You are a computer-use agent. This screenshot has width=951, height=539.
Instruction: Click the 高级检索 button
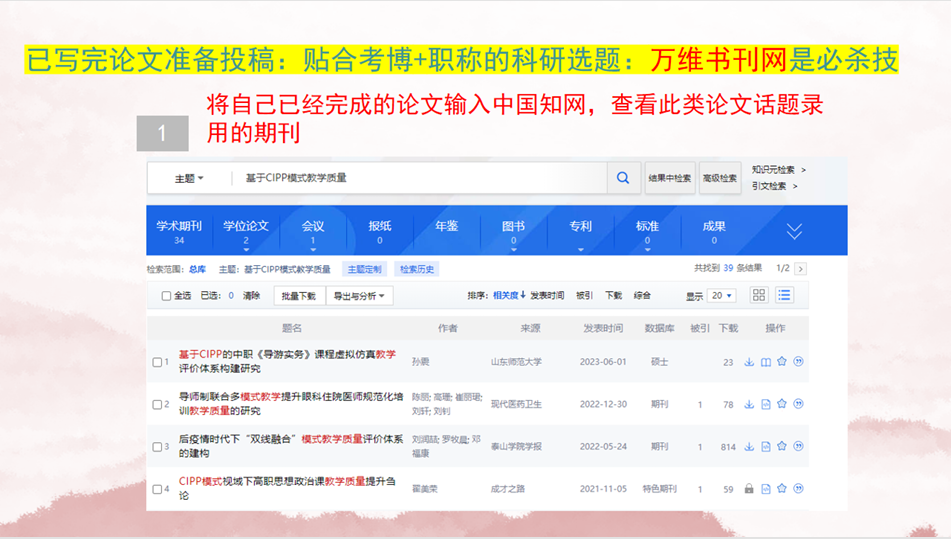pyautogui.click(x=720, y=178)
